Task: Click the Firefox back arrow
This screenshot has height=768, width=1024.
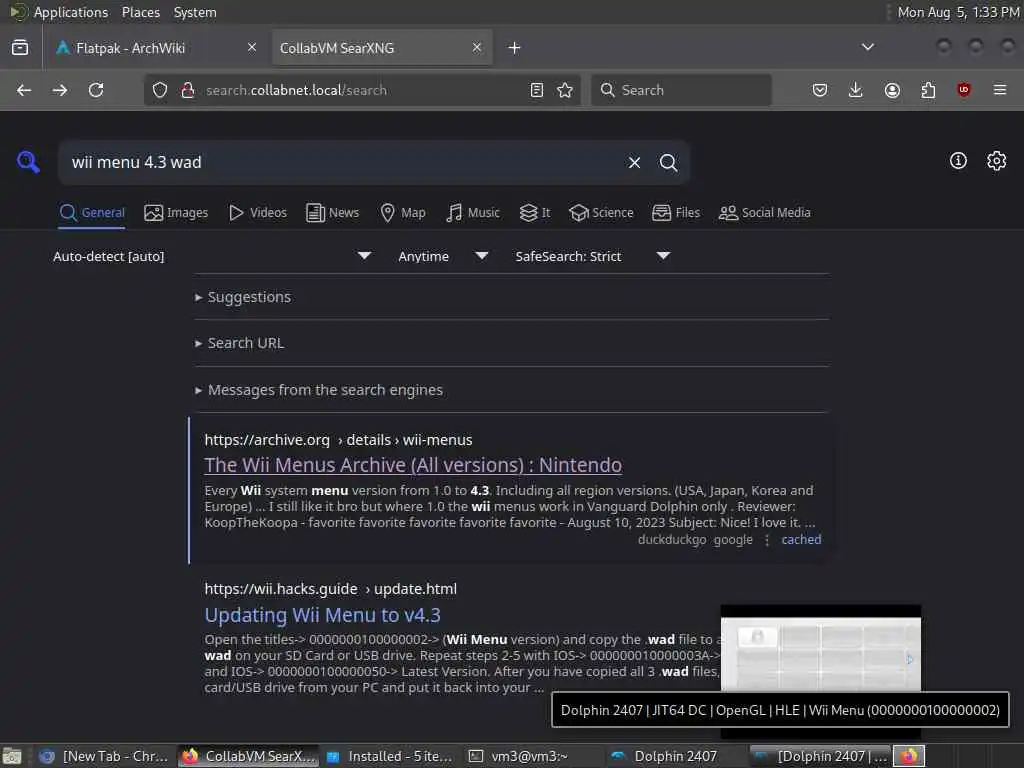Action: [24, 90]
